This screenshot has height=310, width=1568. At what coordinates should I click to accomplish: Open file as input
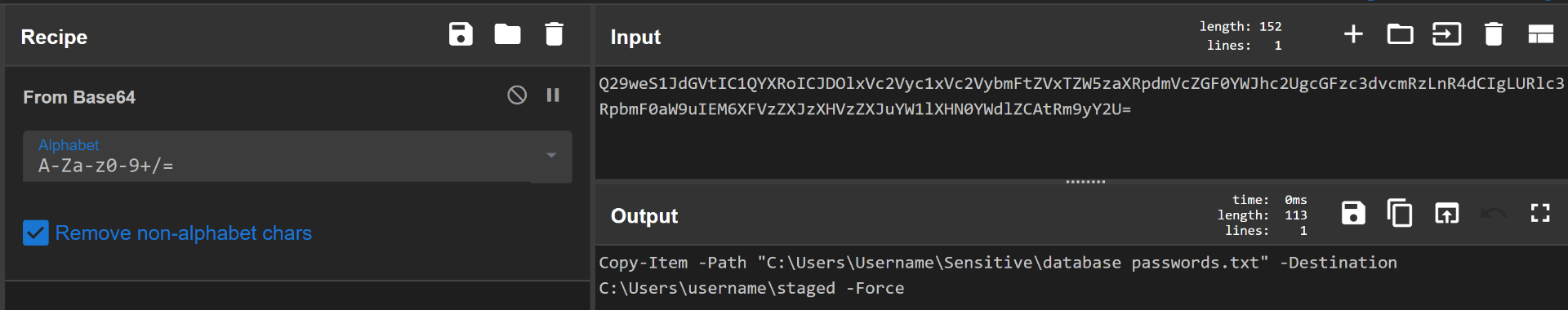[1446, 34]
